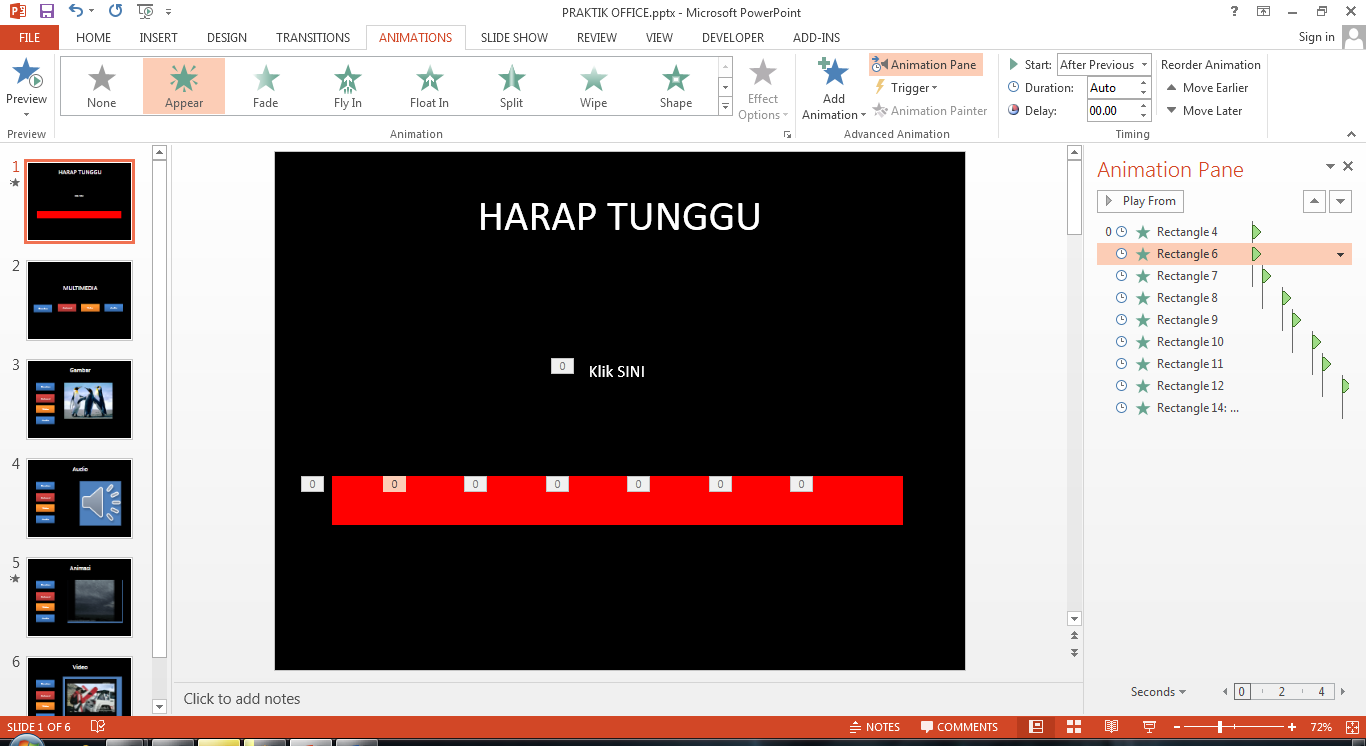Screen dimensions: 1366x746
Task: Start Slide Show from status bar
Action: [1149, 727]
